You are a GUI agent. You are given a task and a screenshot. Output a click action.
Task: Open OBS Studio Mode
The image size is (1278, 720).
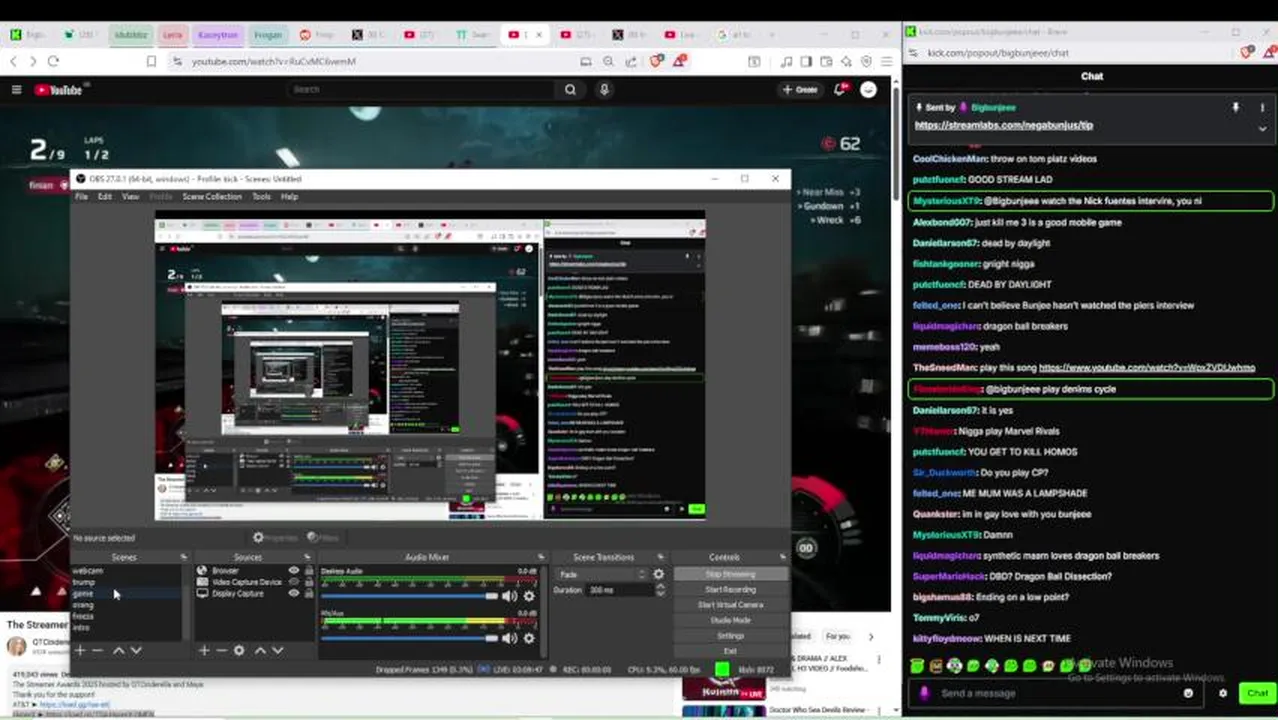pyautogui.click(x=730, y=620)
